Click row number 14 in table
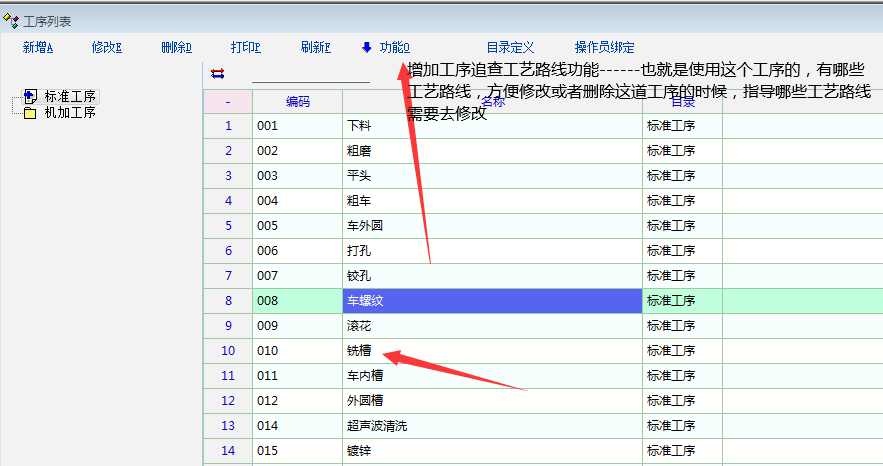The image size is (883, 466). click(x=228, y=451)
